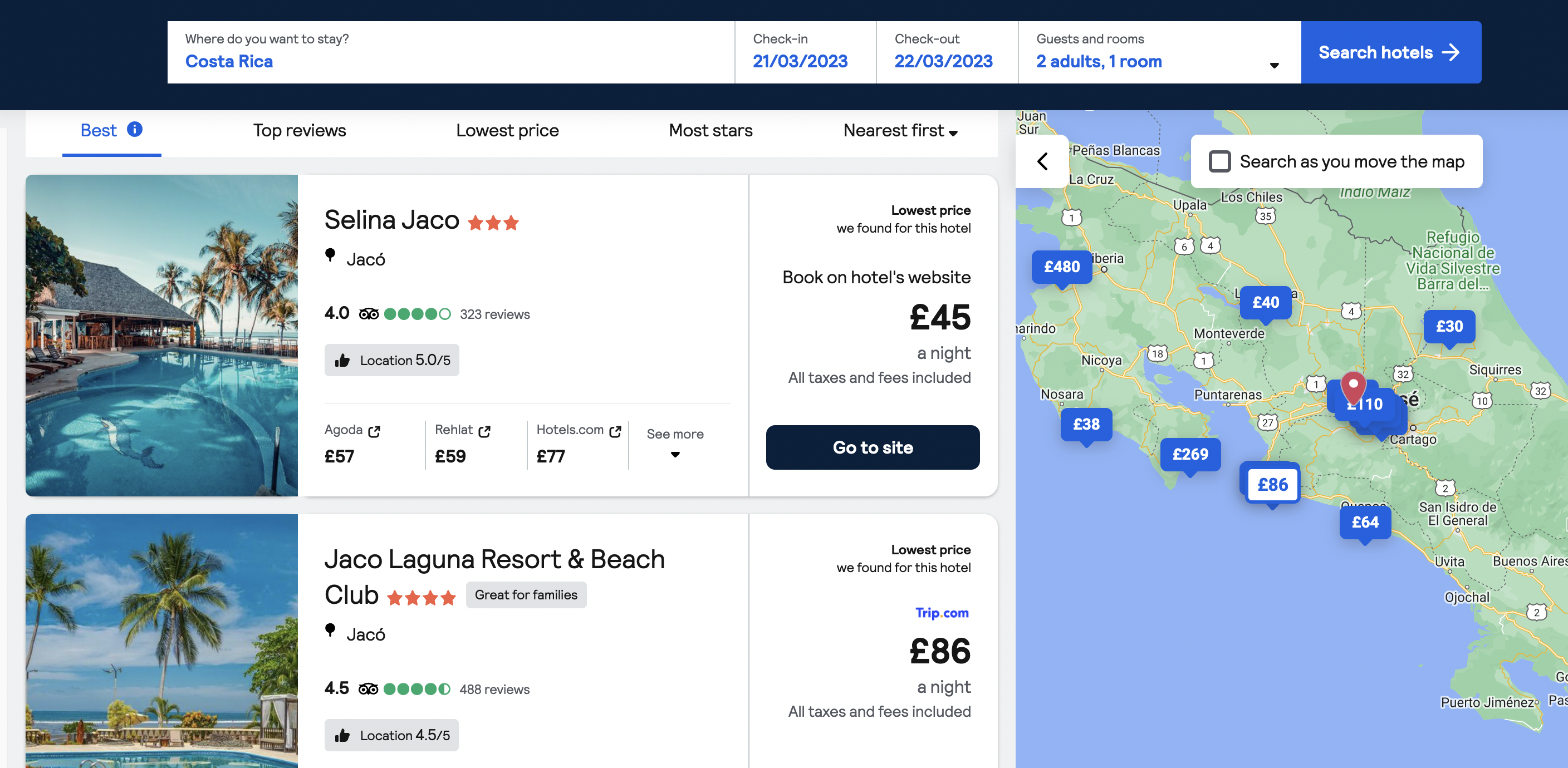Viewport: 1568px width, 768px height.
Task: Click Jaco Laguna location pin icon
Action: coord(330,631)
